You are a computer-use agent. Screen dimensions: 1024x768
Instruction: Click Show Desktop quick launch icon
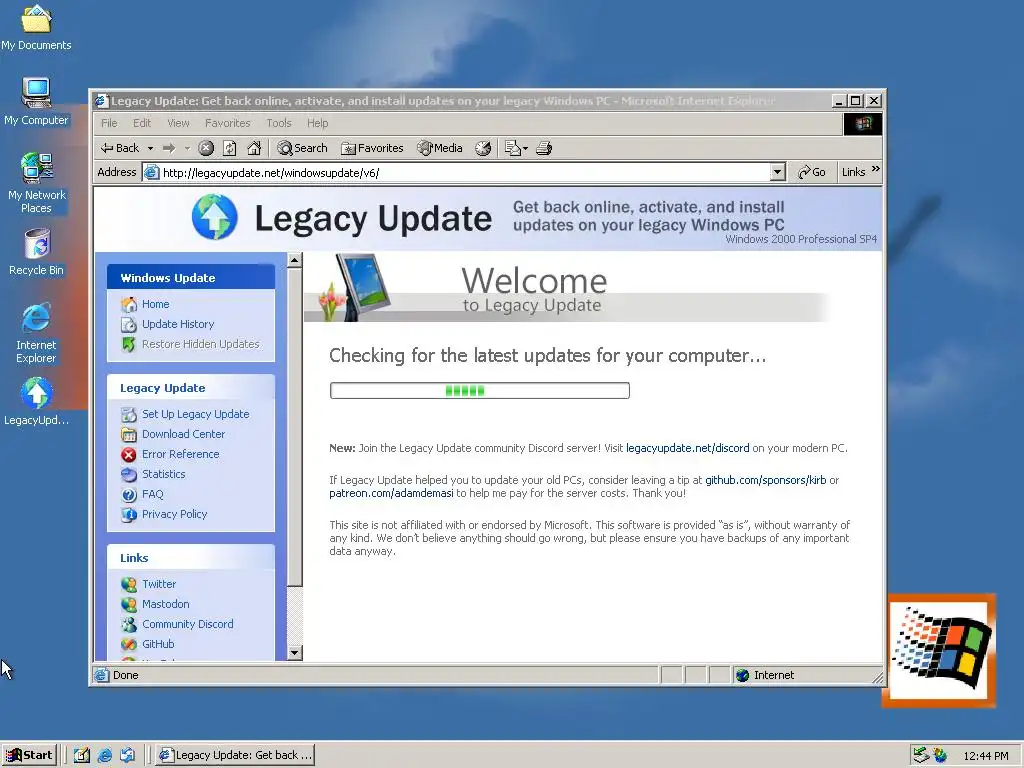point(82,755)
